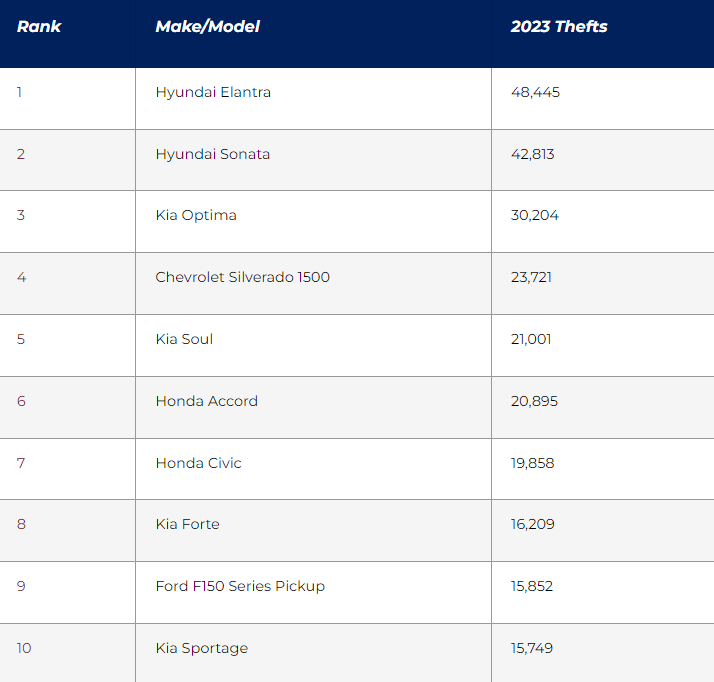The height and width of the screenshot is (682, 714).
Task: Click the 2023 Thefts column header
Action: click(559, 27)
